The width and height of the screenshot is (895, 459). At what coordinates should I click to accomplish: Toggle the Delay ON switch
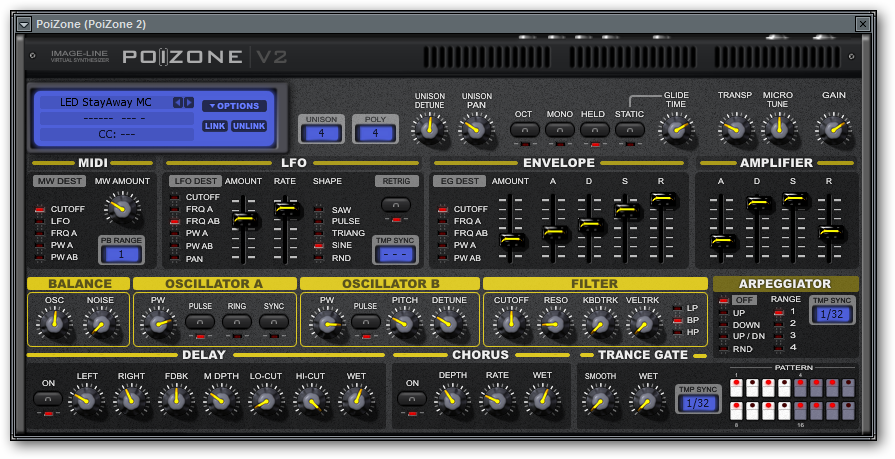tap(47, 399)
